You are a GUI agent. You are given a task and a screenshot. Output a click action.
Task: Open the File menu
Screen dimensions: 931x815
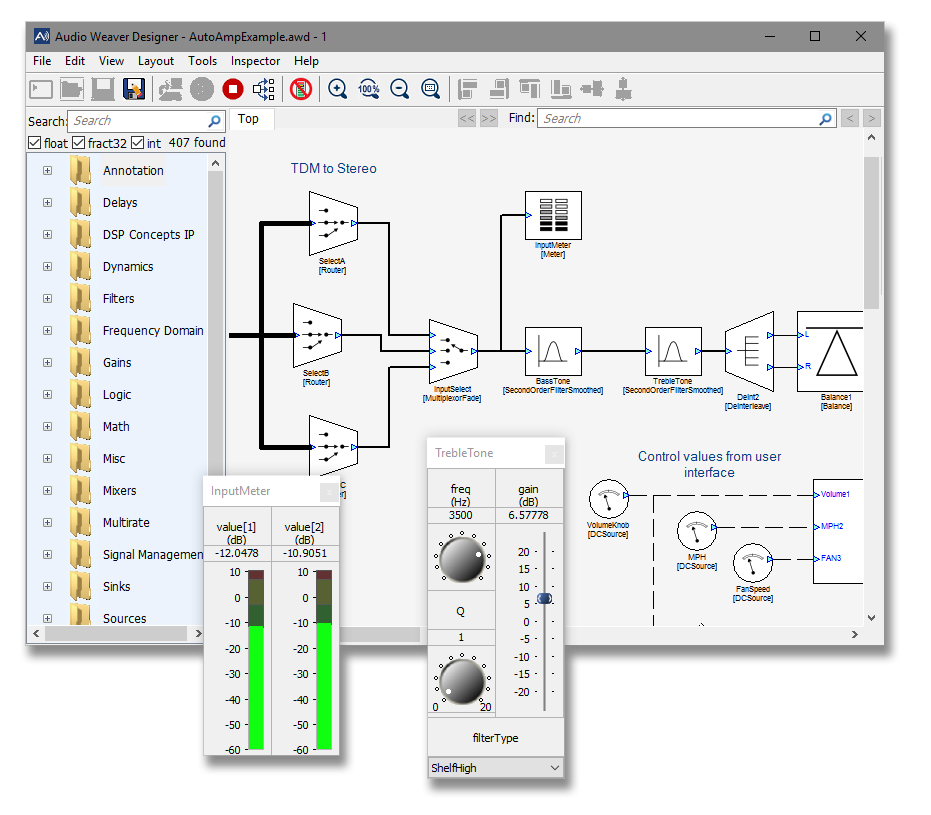tap(42, 61)
